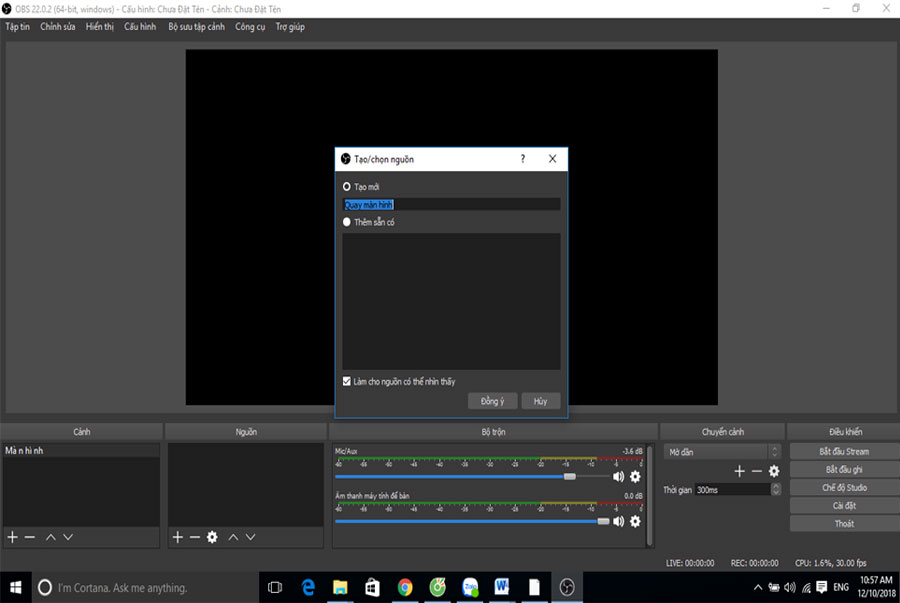Click Cortana search box on taskbar
Viewport: 900px width, 603px height.
click(x=145, y=588)
